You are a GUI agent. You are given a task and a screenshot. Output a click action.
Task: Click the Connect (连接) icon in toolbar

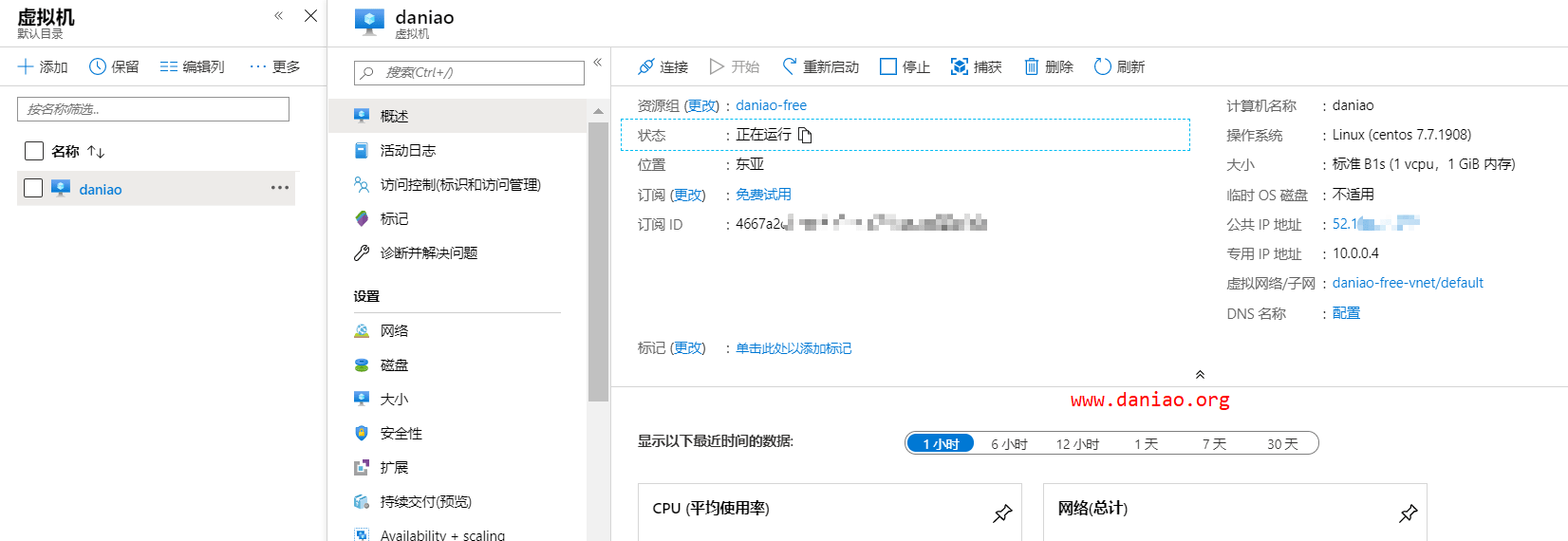(x=646, y=66)
